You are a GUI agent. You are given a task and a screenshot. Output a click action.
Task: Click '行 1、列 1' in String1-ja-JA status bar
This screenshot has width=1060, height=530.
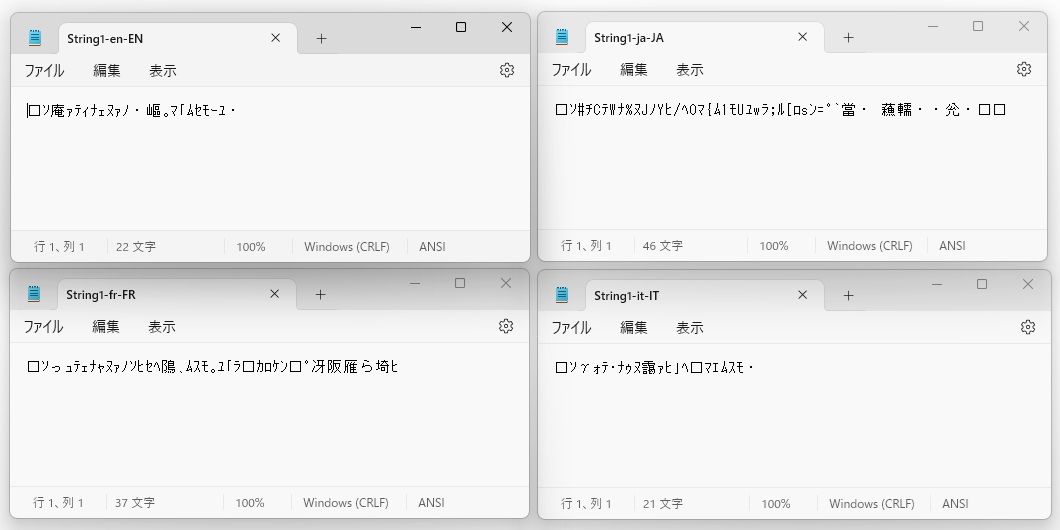click(x=586, y=246)
